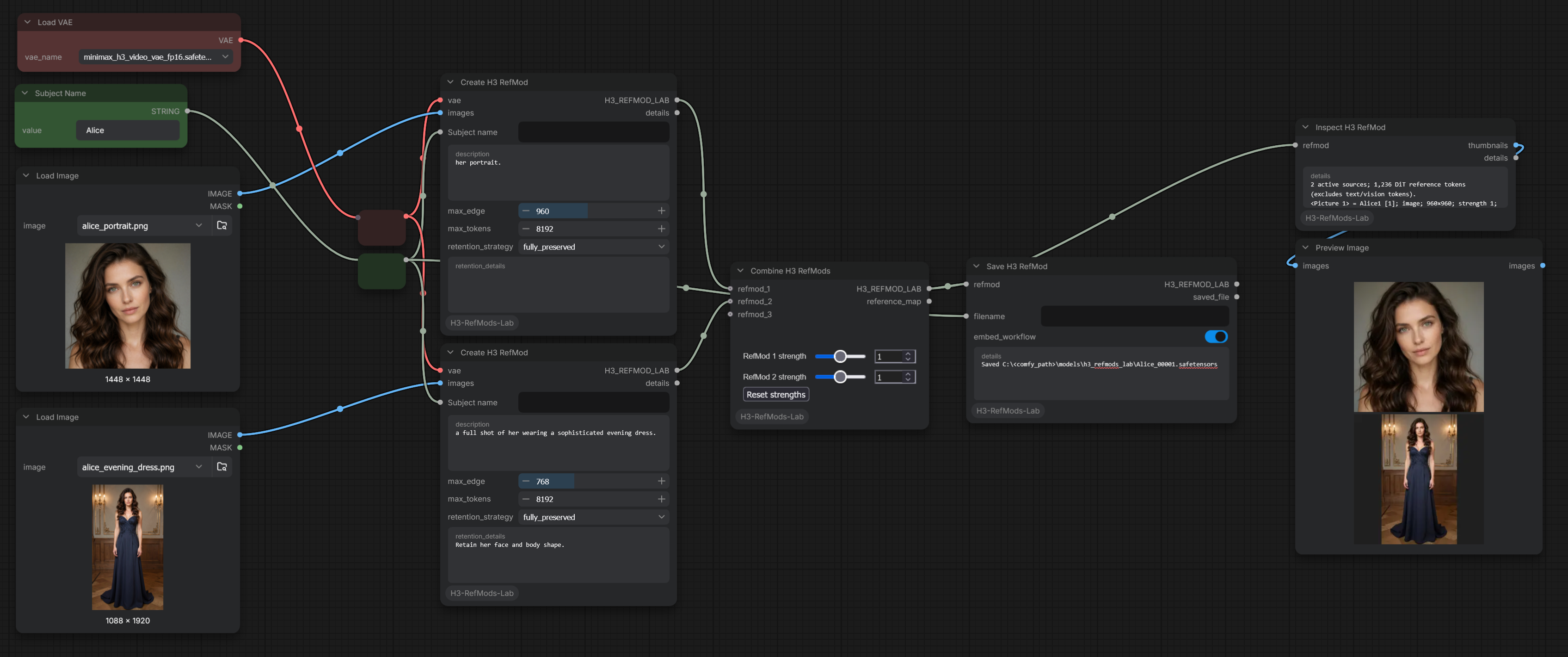Collapse the Preview Image node

(1305, 247)
